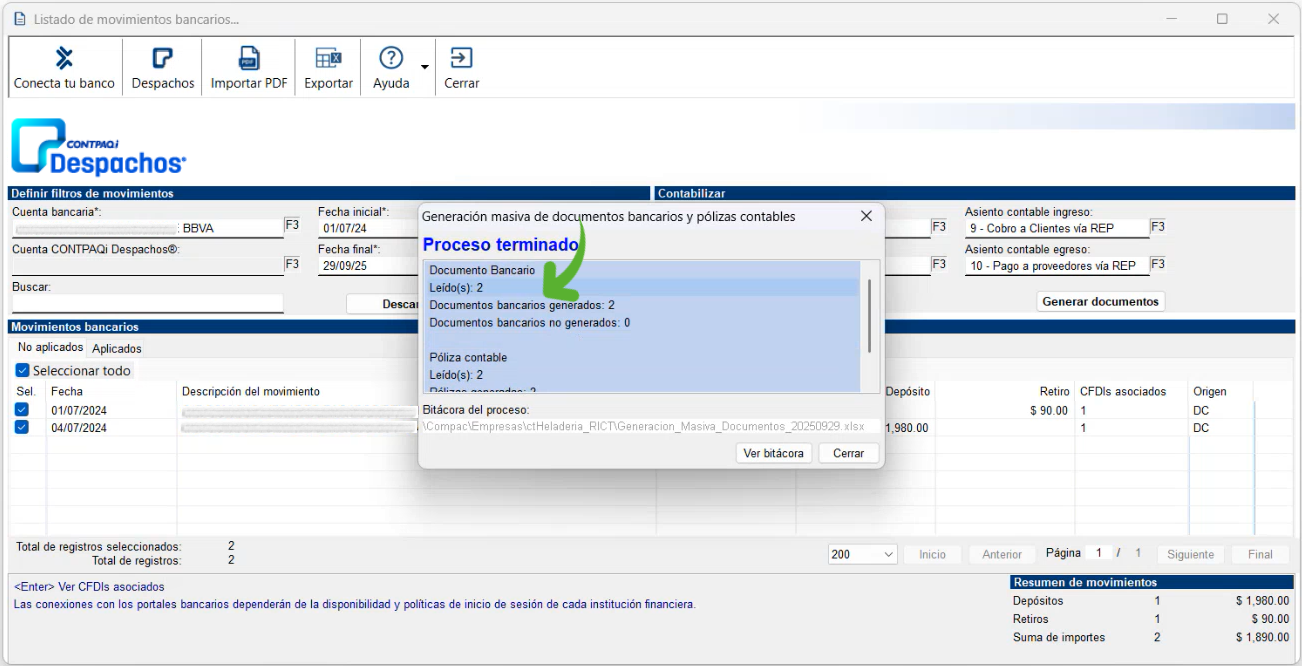
Task: Open the Ayuda help icon
Action: coord(391,58)
